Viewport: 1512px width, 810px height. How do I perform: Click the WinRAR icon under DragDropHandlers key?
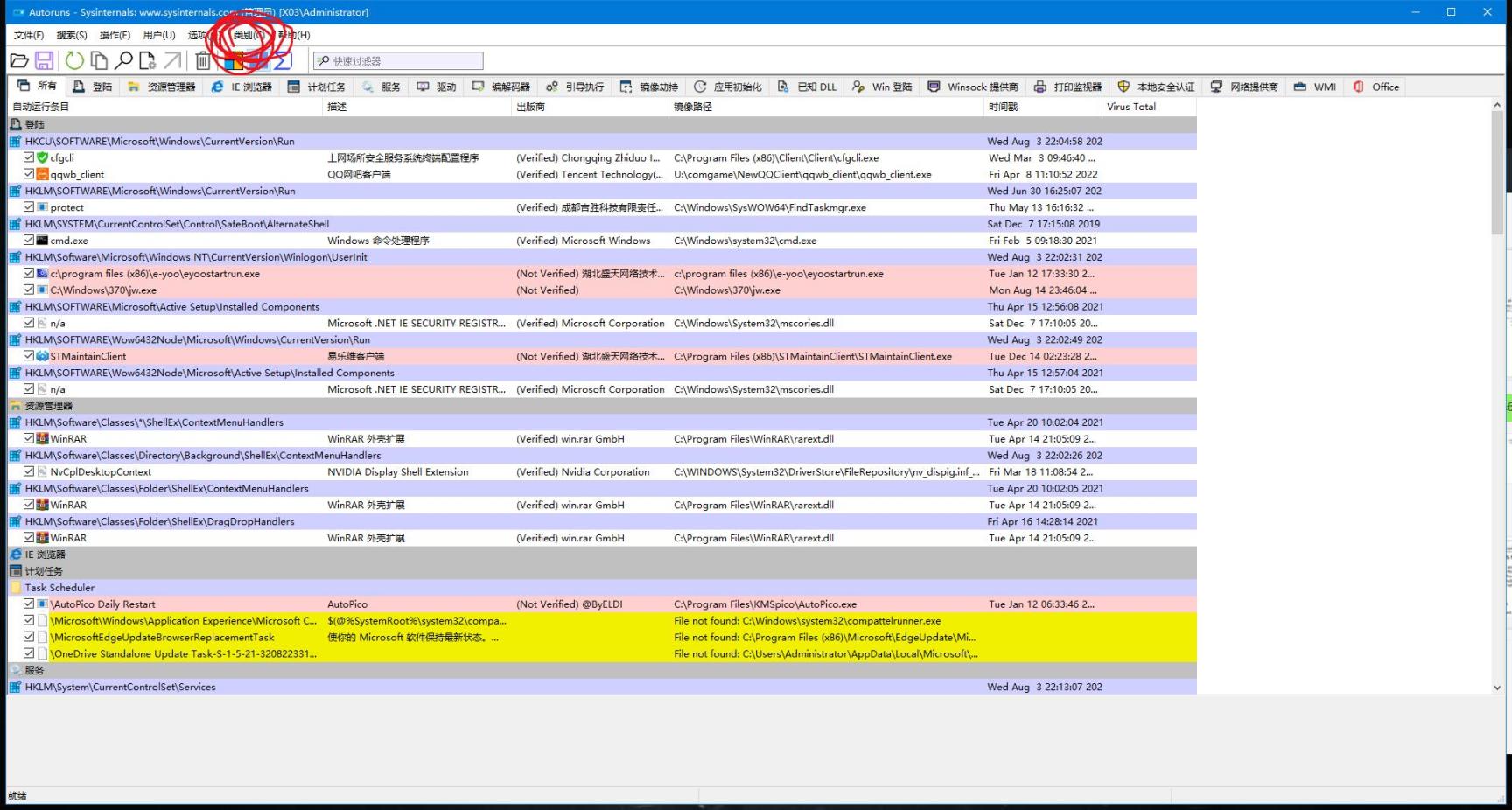[x=42, y=538]
